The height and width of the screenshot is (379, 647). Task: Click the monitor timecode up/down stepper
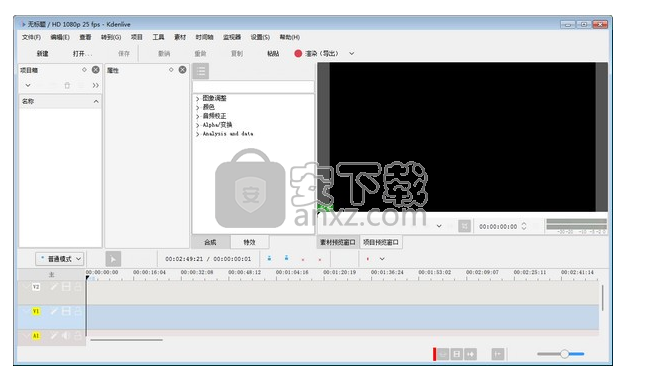(524, 226)
